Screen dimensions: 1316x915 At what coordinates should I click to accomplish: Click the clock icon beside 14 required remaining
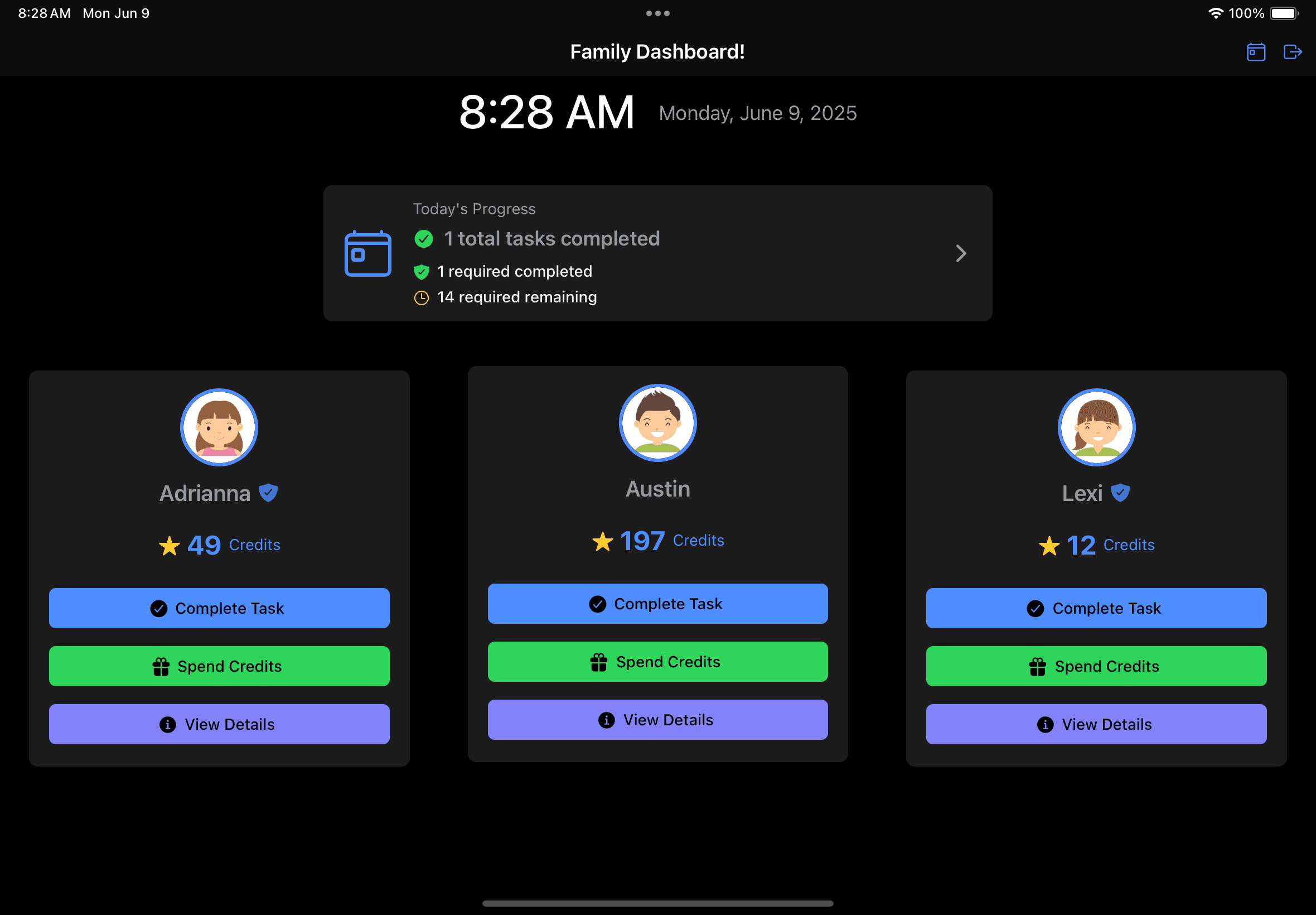(x=422, y=297)
